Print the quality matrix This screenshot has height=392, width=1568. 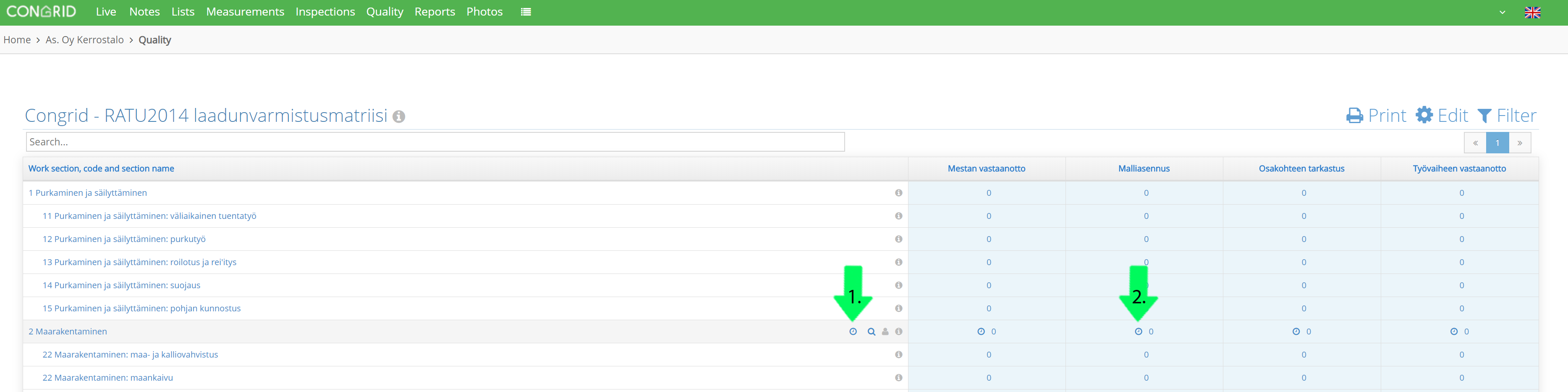[x=1376, y=115]
